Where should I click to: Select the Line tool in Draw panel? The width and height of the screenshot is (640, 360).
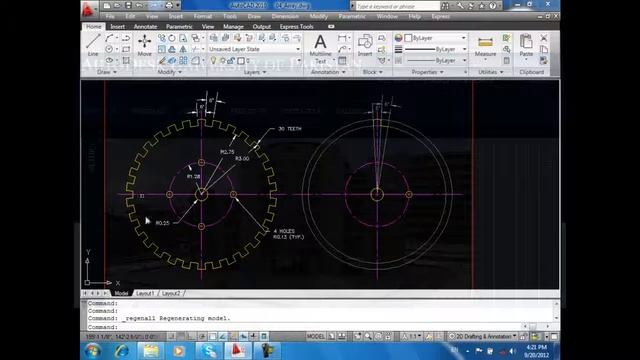click(x=93, y=44)
